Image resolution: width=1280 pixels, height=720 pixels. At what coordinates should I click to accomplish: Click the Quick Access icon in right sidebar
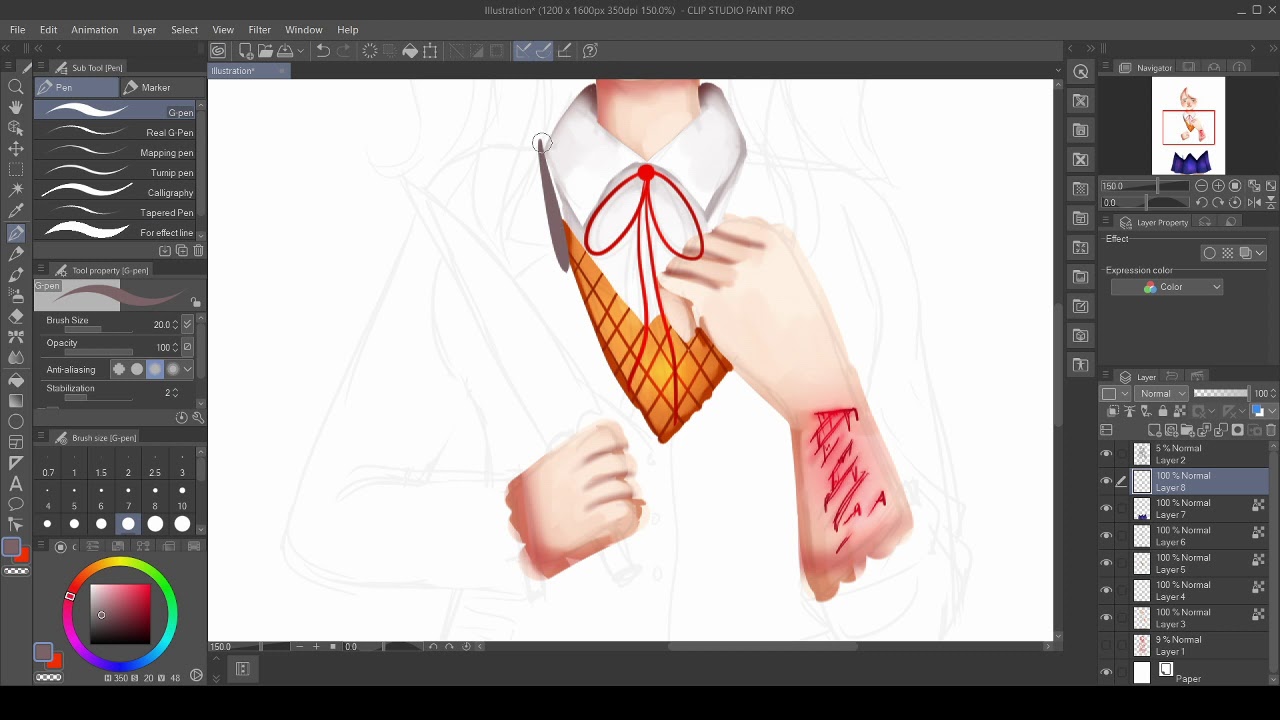pos(1081,71)
